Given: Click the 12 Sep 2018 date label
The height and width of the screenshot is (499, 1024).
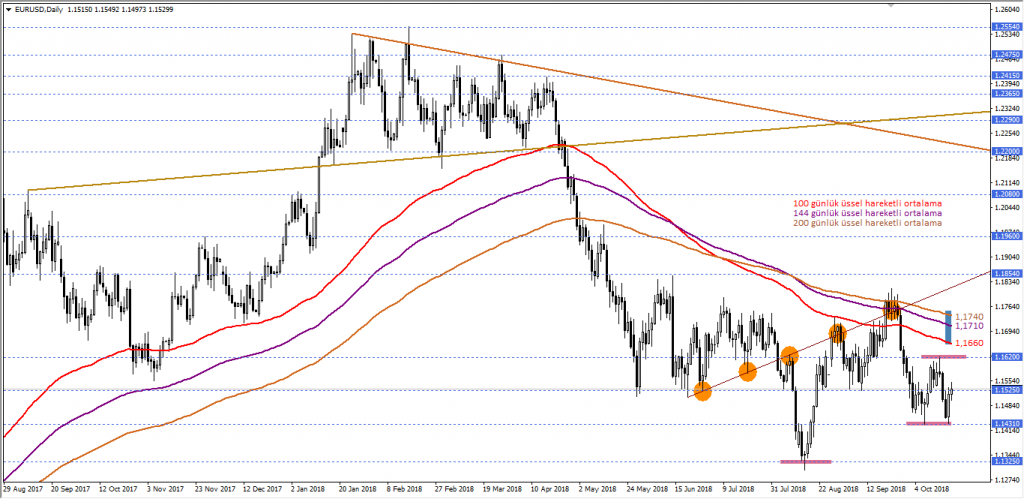Looking at the screenshot, I should (885, 488).
